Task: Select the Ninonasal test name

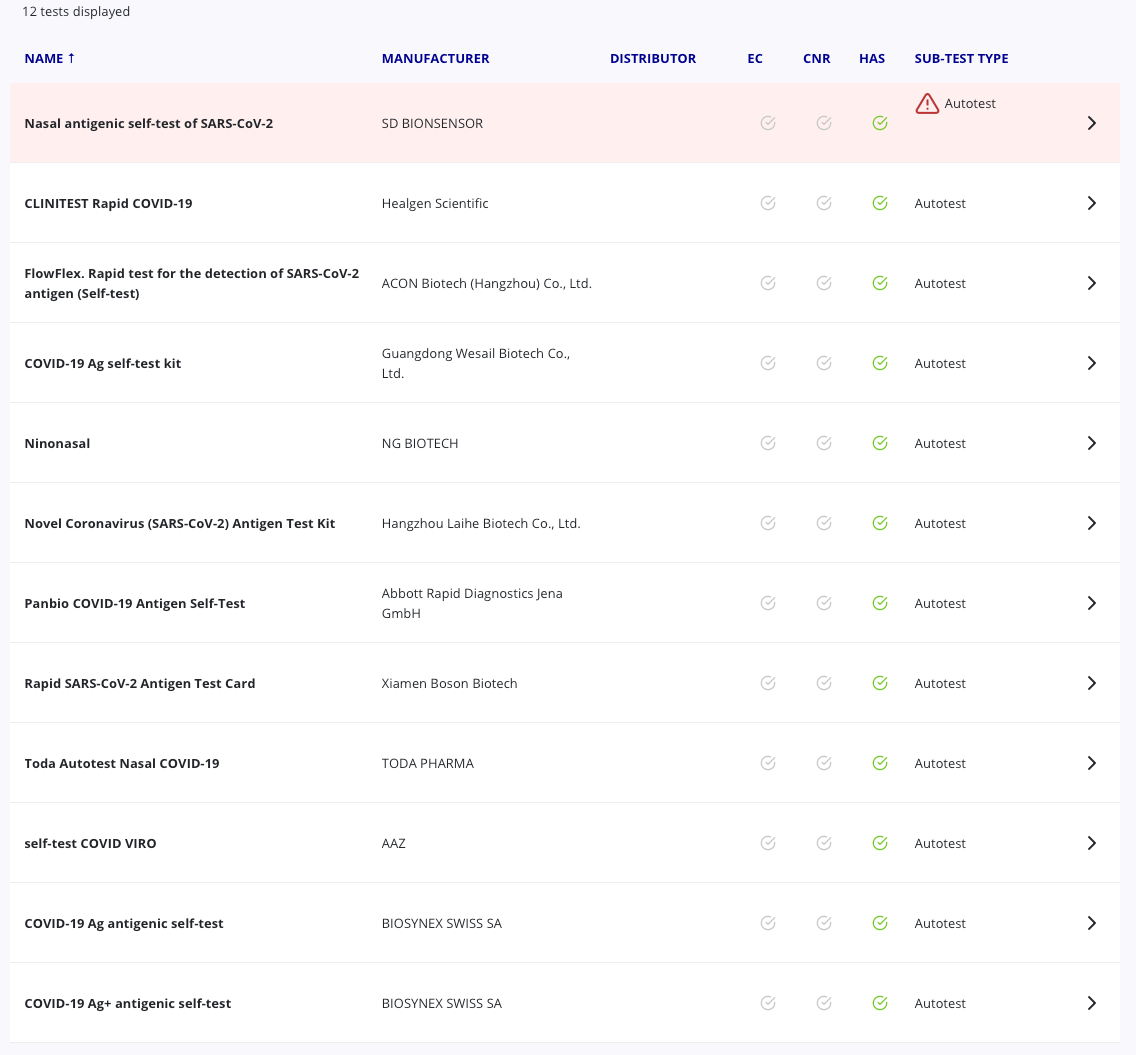Action: pos(57,443)
